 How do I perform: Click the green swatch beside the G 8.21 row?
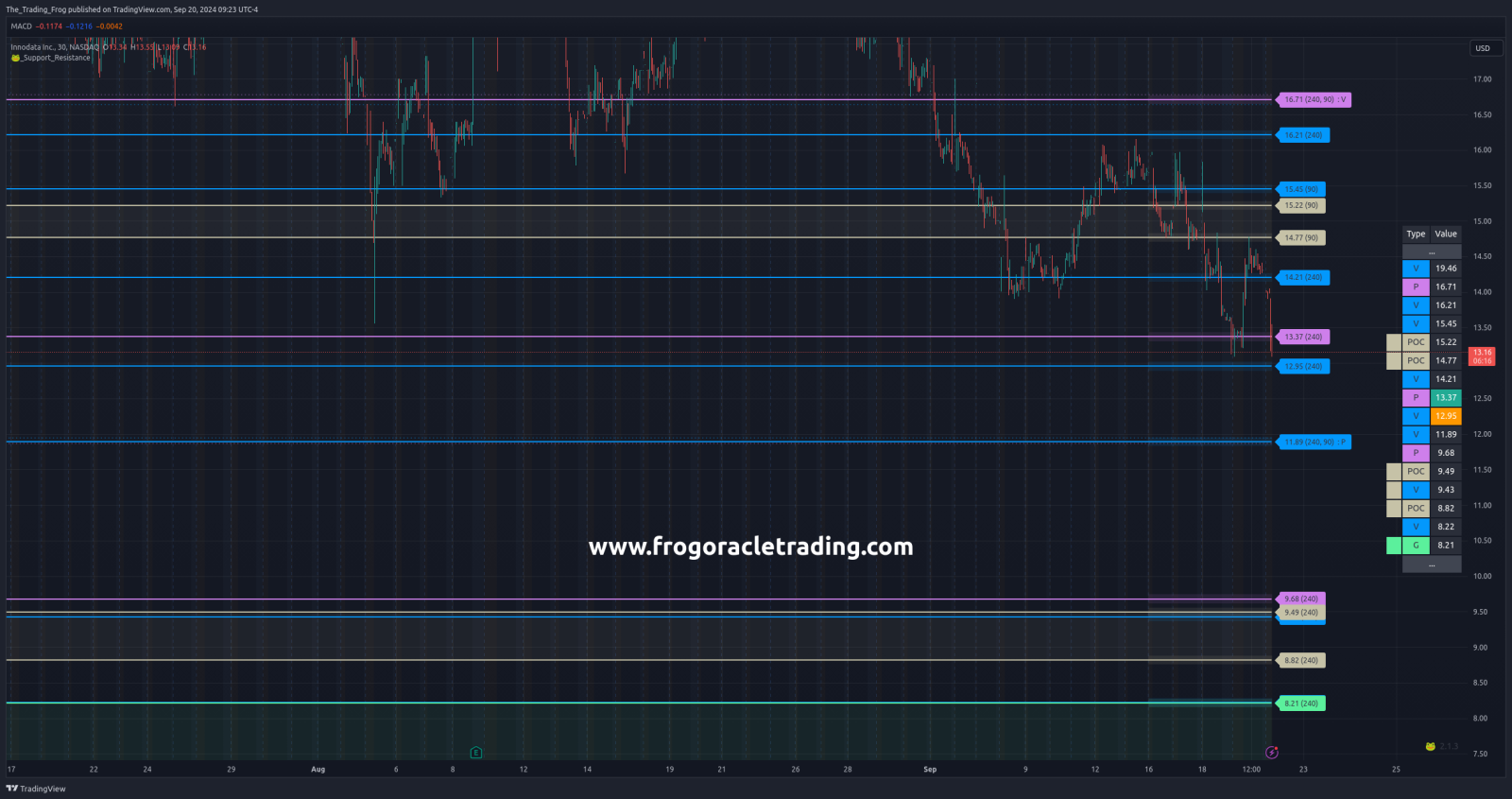click(1394, 546)
